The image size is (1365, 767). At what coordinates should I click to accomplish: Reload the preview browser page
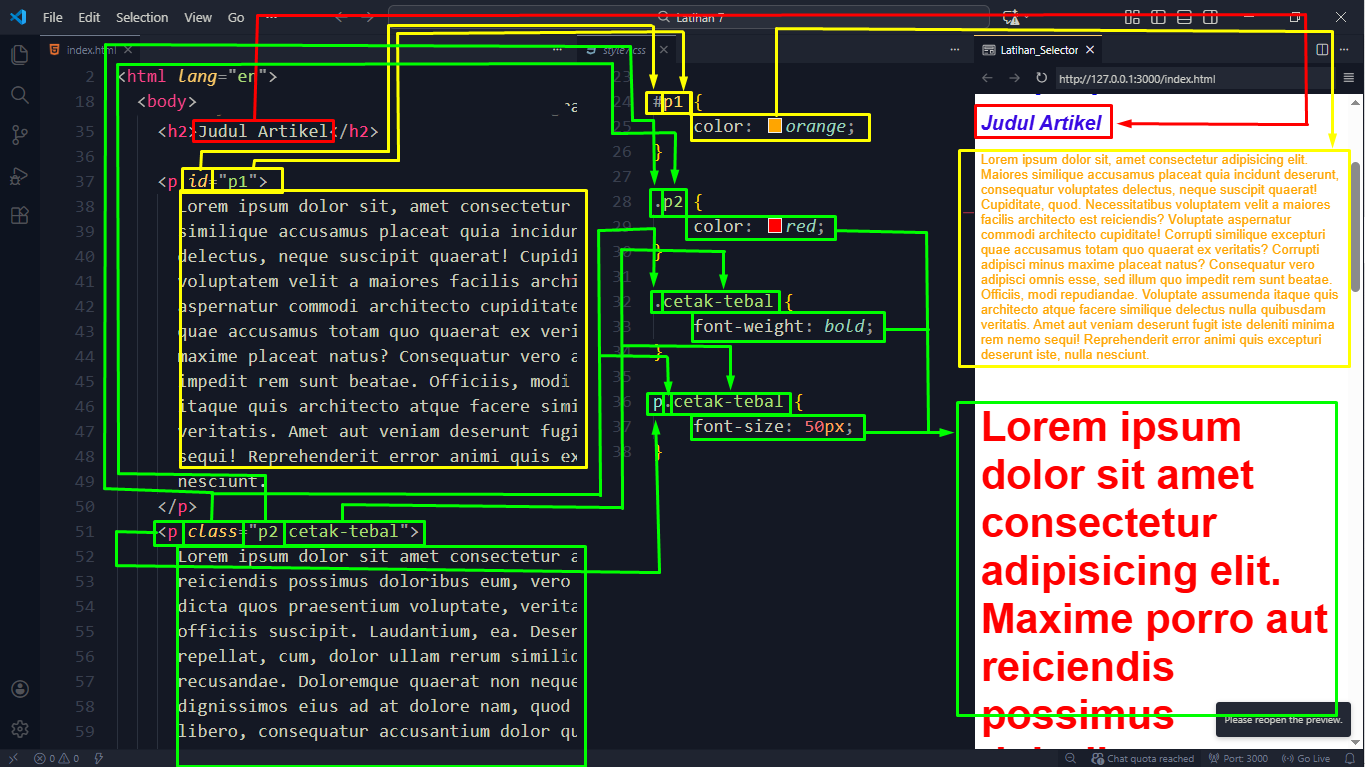point(1041,78)
